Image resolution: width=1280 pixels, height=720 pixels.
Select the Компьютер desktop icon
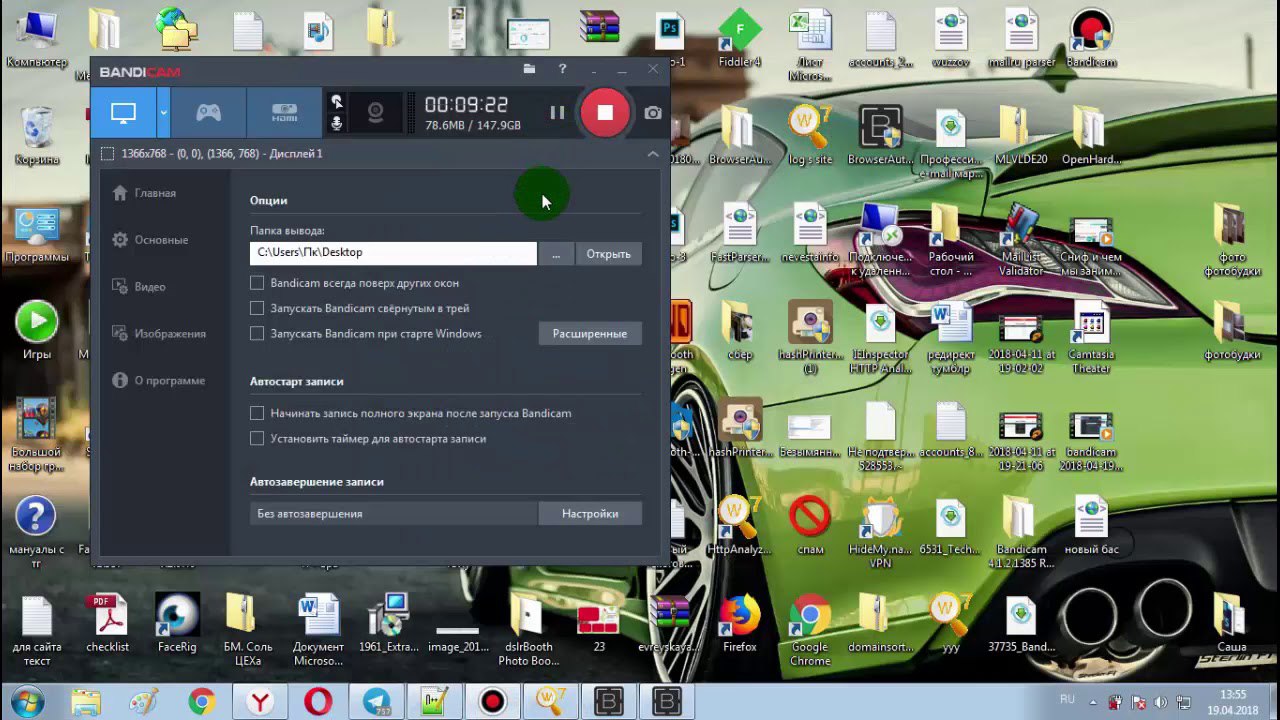(37, 40)
